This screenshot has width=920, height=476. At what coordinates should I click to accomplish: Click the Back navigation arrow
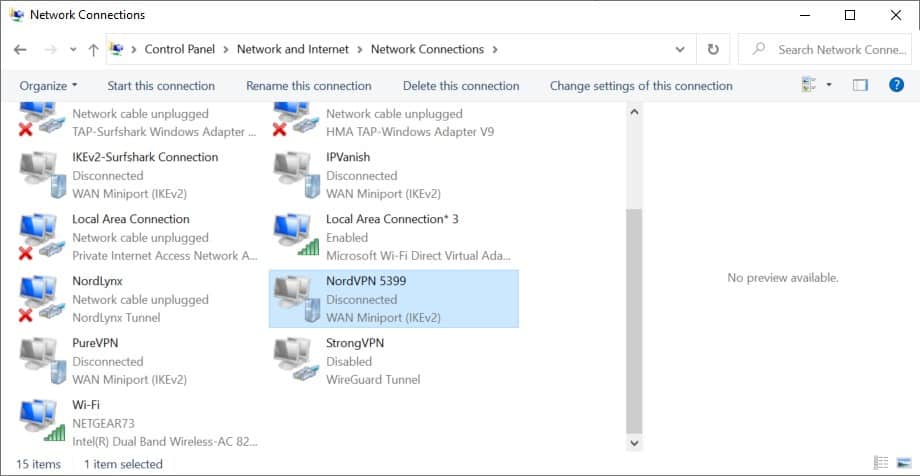(x=20, y=50)
